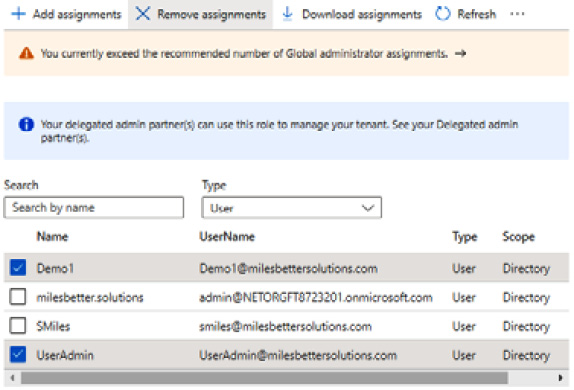Viewport: 574px width, 390px height.
Task: Click the User type in UserAdmin row
Action: 464,355
